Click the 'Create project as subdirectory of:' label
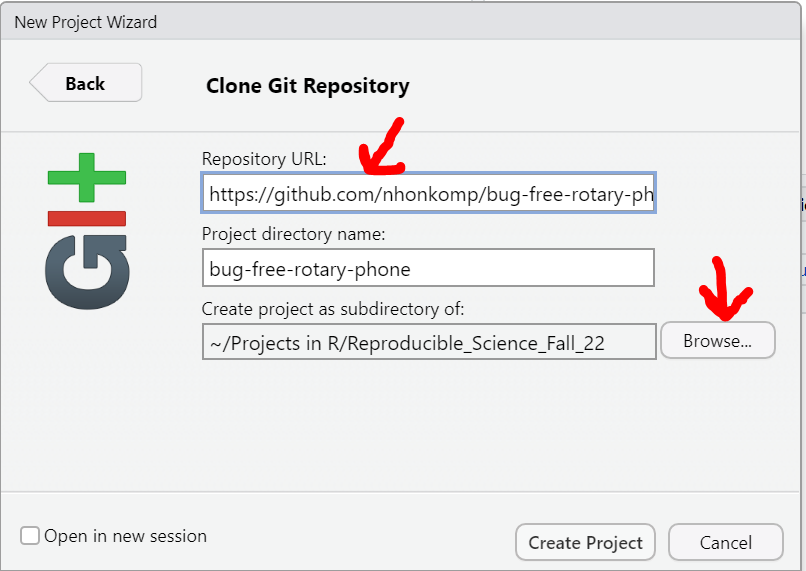Screen dimensions: 806x571 (x=333, y=309)
